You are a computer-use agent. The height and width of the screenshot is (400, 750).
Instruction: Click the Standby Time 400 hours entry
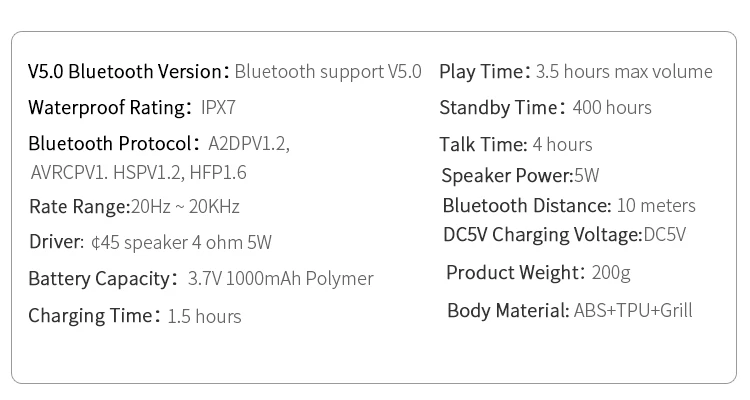pos(545,107)
